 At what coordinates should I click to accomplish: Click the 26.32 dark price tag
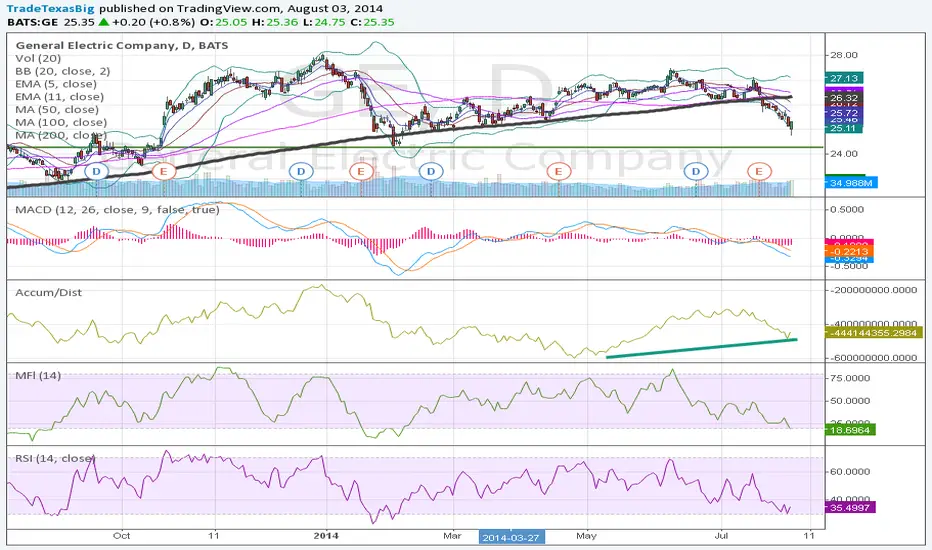844,98
